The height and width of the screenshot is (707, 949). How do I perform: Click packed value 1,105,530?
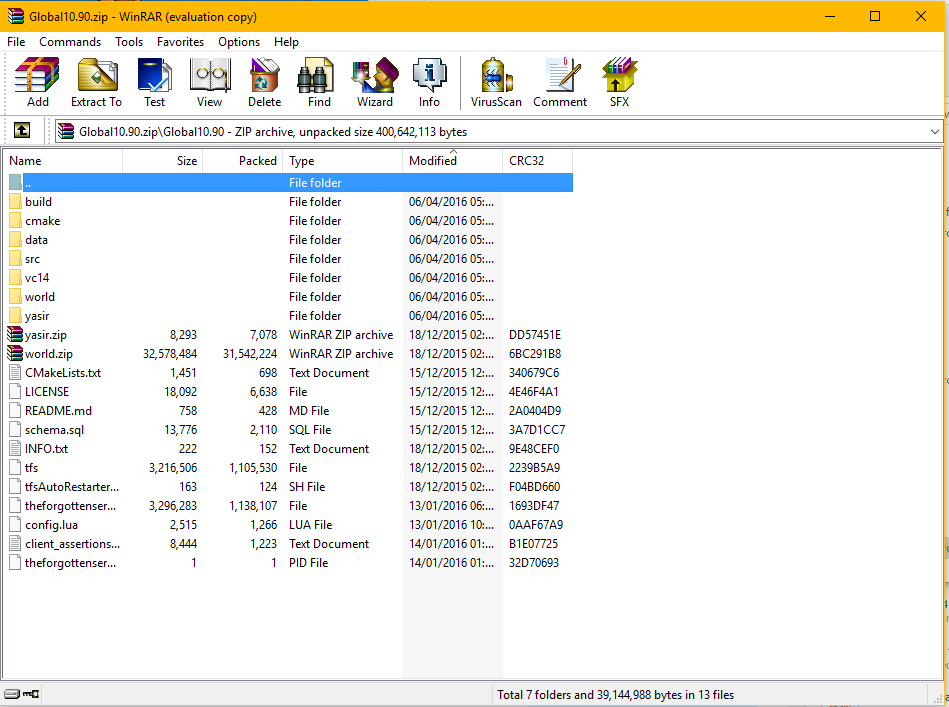point(253,468)
